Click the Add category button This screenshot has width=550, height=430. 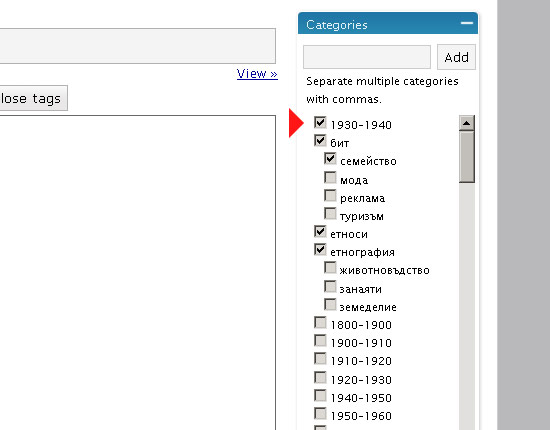tap(456, 57)
